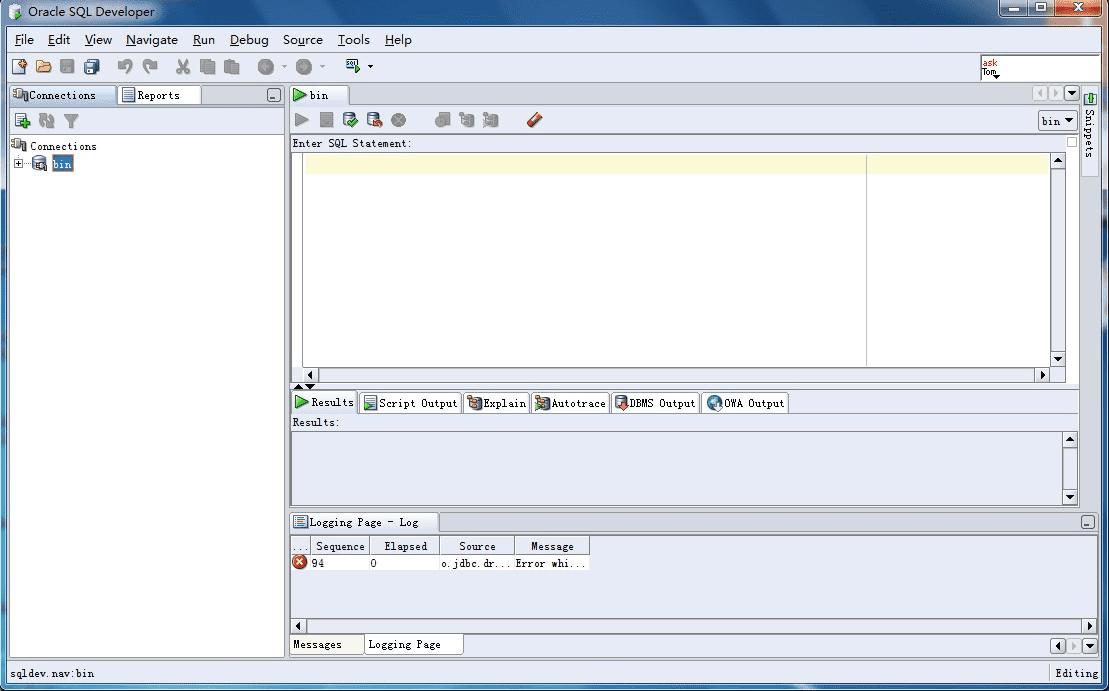The width and height of the screenshot is (1109, 691).
Task: Click the Filter funnel icon in Connections panel
Action: (71, 121)
